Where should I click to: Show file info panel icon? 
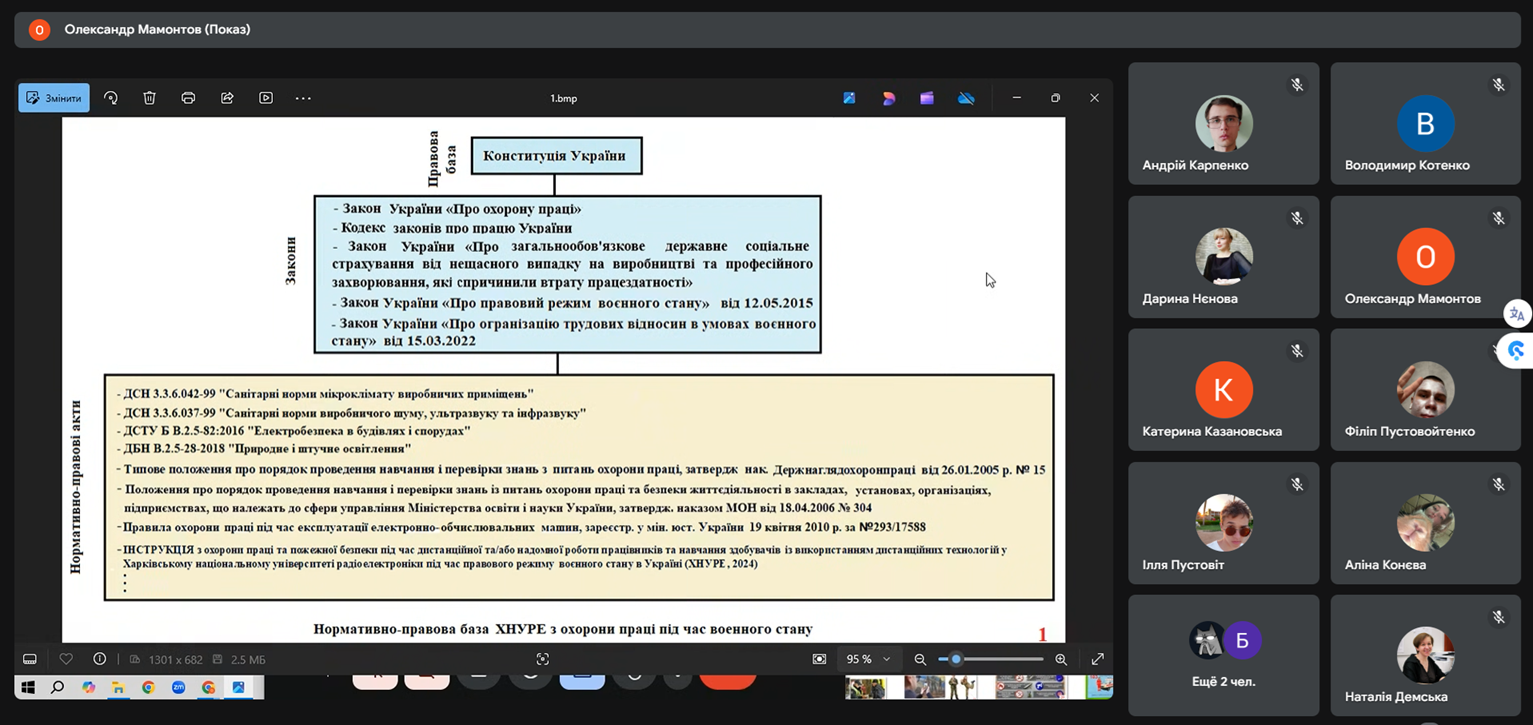point(99,659)
